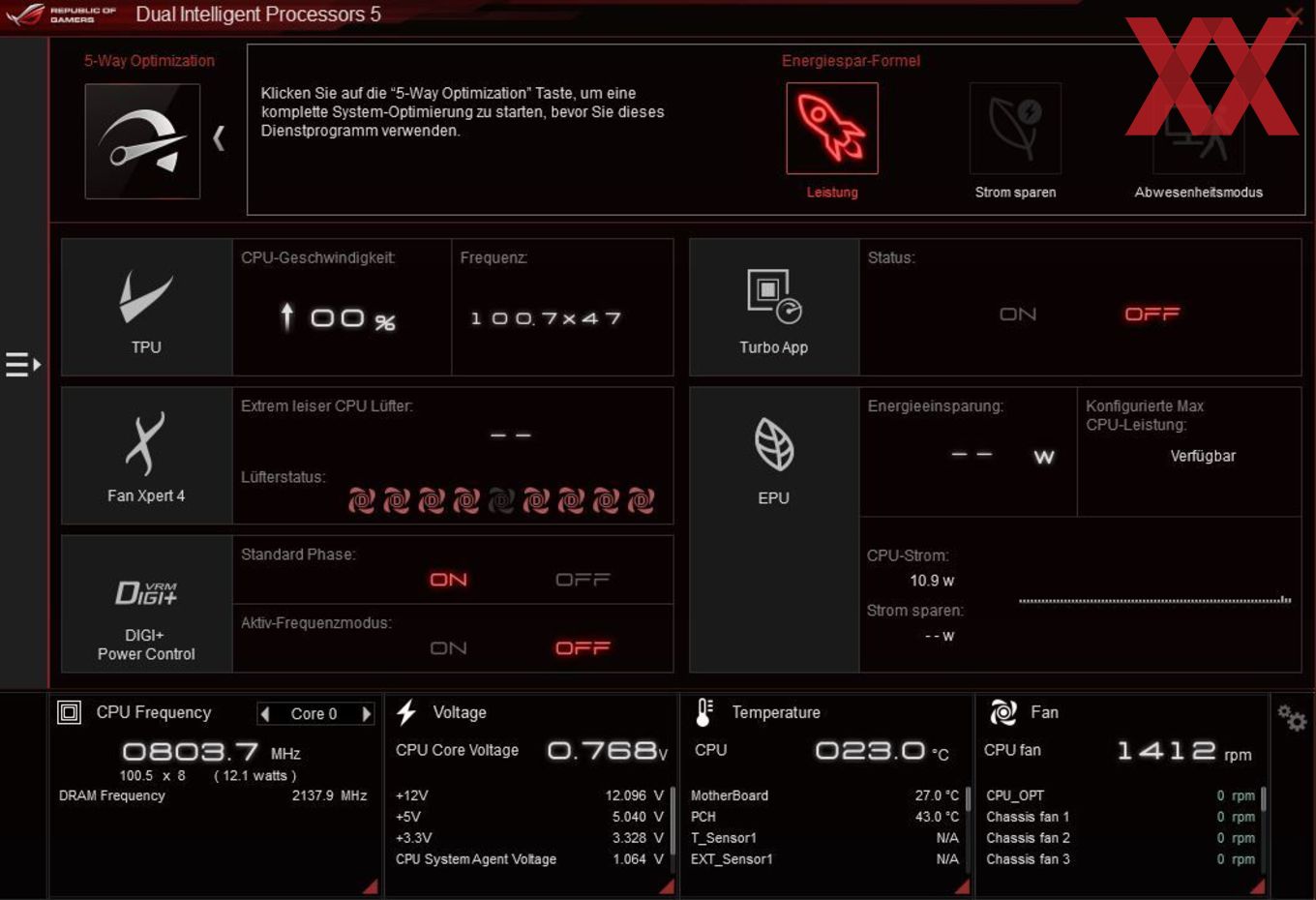This screenshot has height=900, width=1316.
Task: Open the monitor settings gear icon
Action: point(1292,717)
